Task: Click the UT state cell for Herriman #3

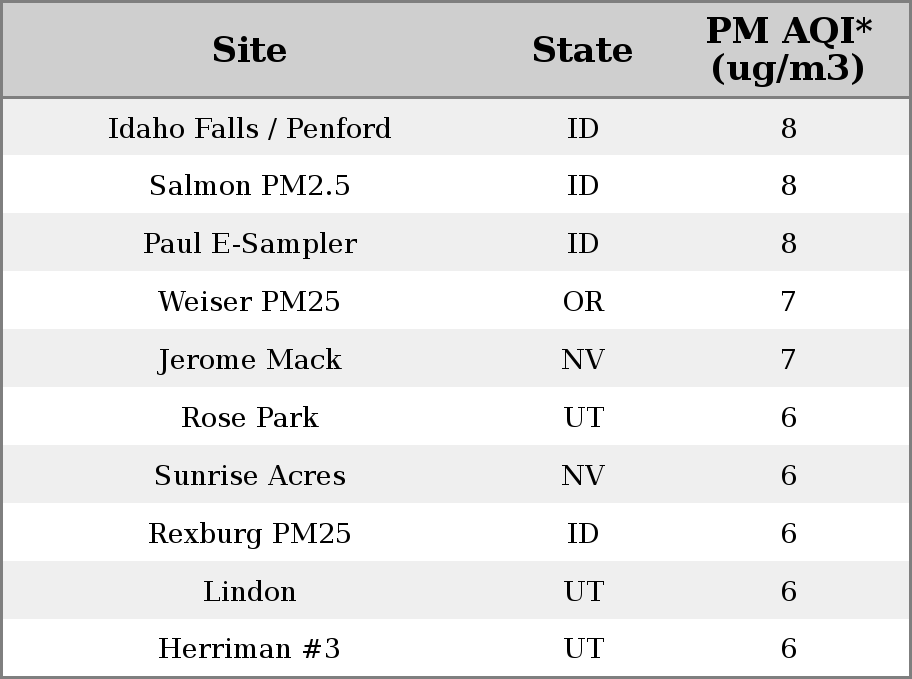Action: point(583,648)
